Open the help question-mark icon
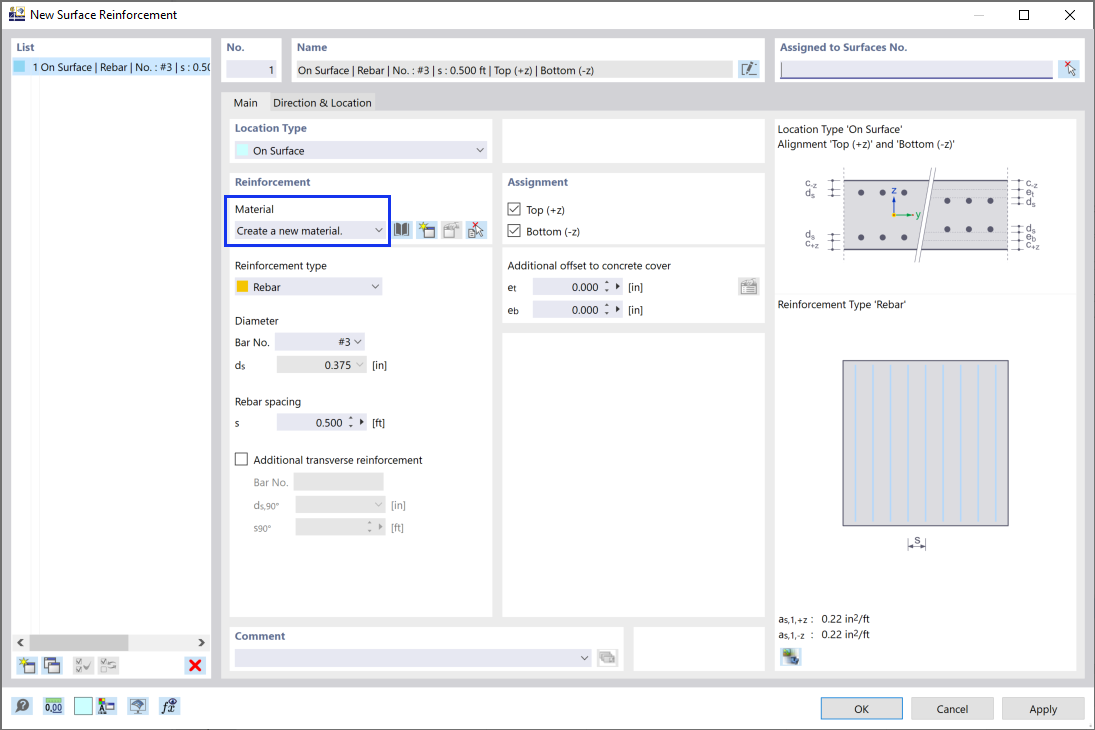The height and width of the screenshot is (730, 1095). coord(22,706)
